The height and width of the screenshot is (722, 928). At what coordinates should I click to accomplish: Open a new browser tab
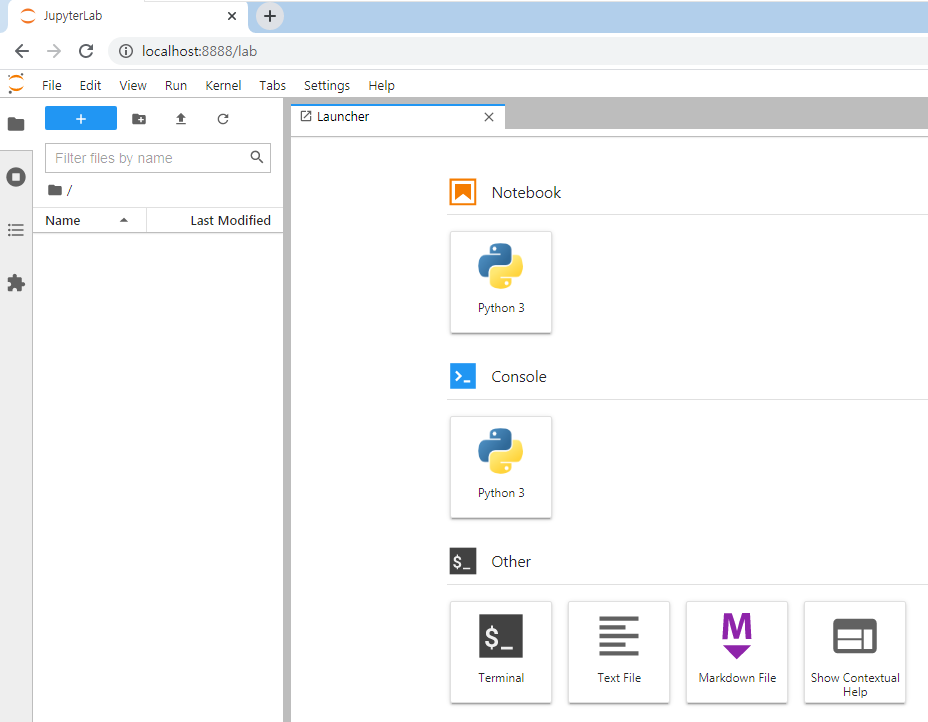click(270, 16)
